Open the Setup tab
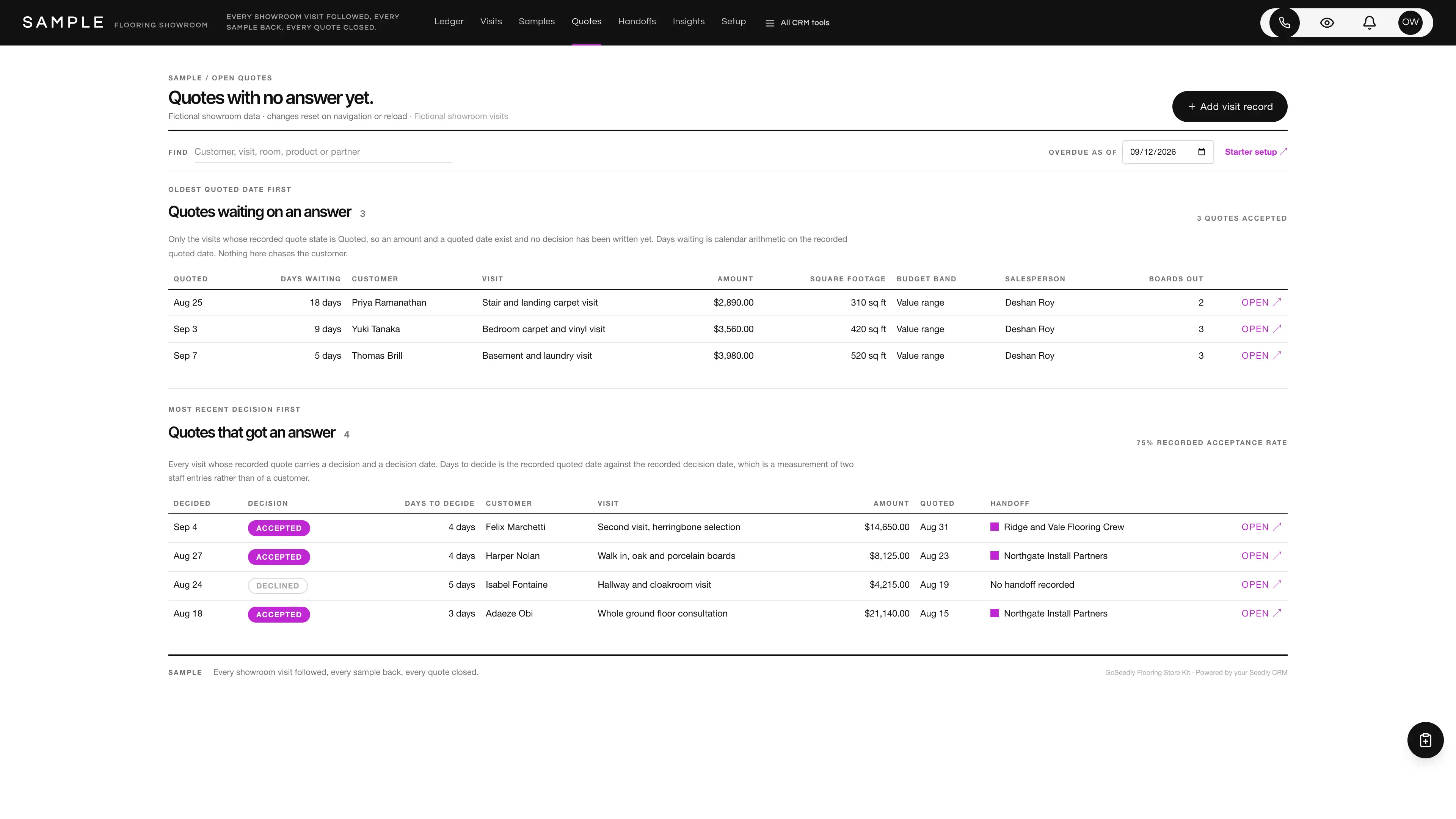1456x819 pixels. click(x=733, y=22)
